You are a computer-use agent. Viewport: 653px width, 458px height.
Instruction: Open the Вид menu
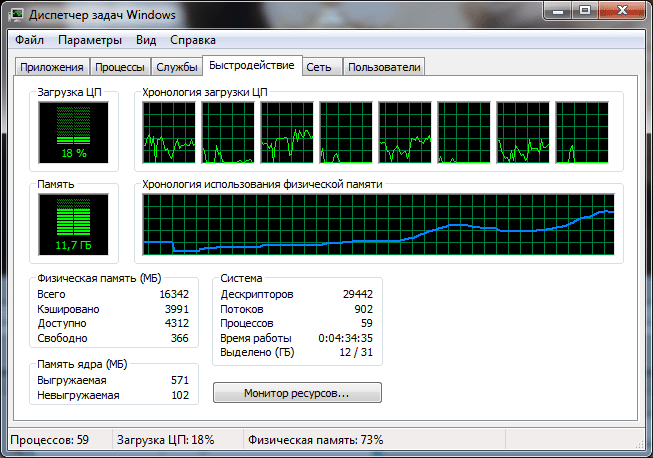pyautogui.click(x=146, y=40)
